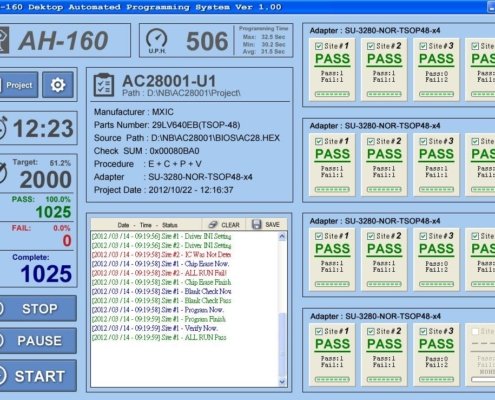Click the U.P.H. speedometer gauge icon
The height and width of the screenshot is (400, 495).
pos(157,41)
